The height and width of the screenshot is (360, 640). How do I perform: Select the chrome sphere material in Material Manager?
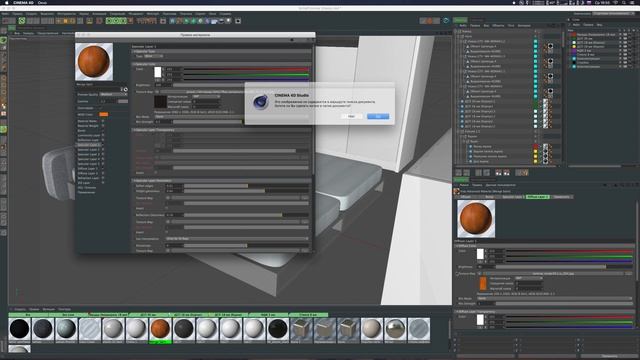pos(395,329)
